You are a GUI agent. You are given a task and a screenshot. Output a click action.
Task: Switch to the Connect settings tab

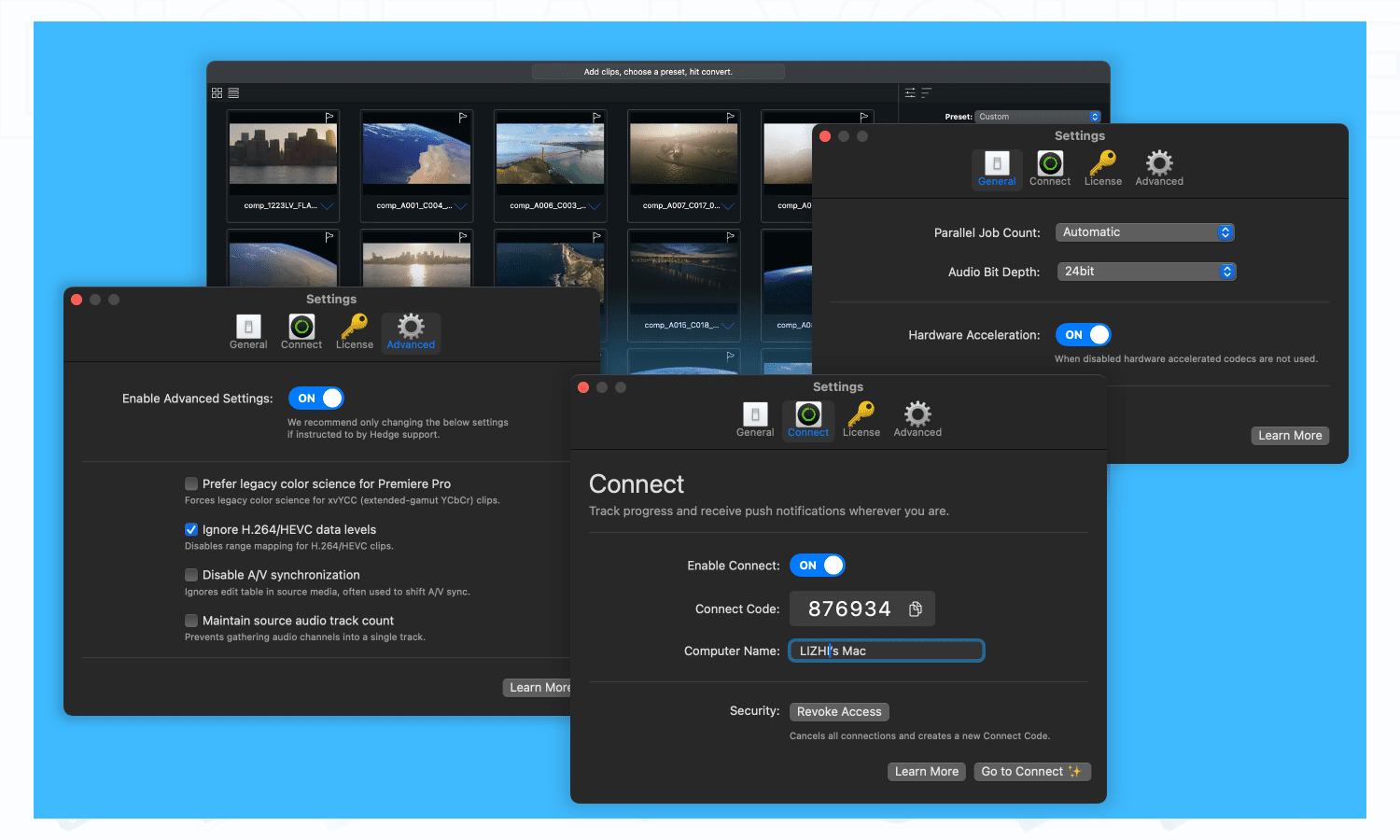click(x=807, y=417)
